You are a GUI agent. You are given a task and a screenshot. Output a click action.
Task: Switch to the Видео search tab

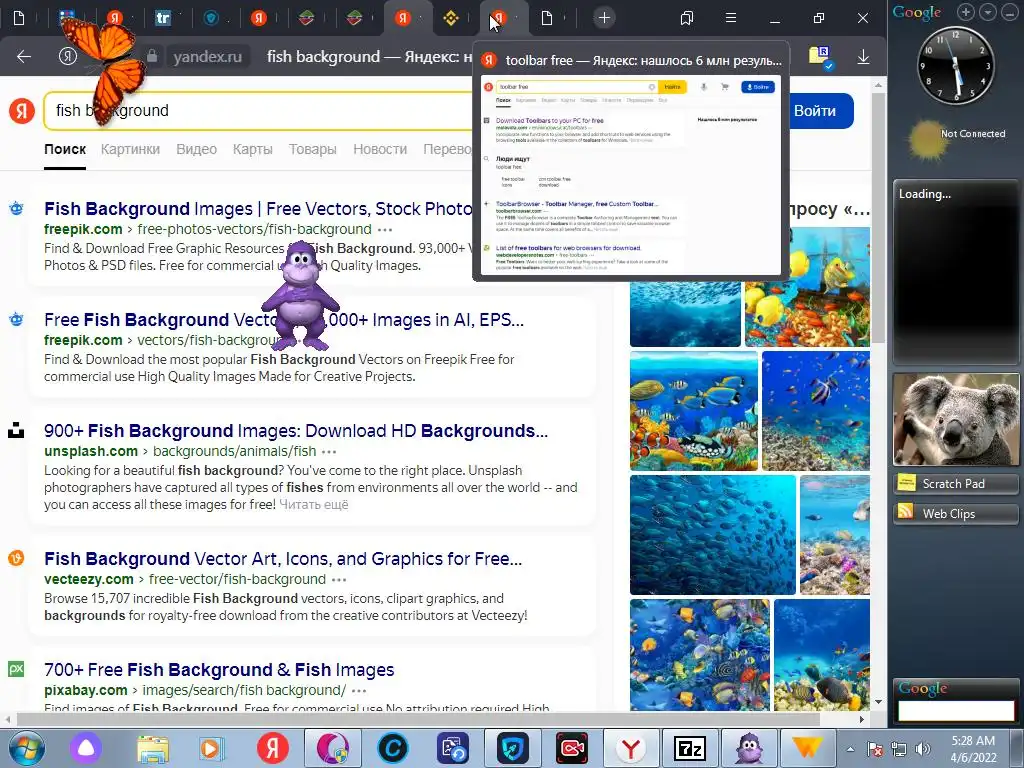click(x=197, y=149)
